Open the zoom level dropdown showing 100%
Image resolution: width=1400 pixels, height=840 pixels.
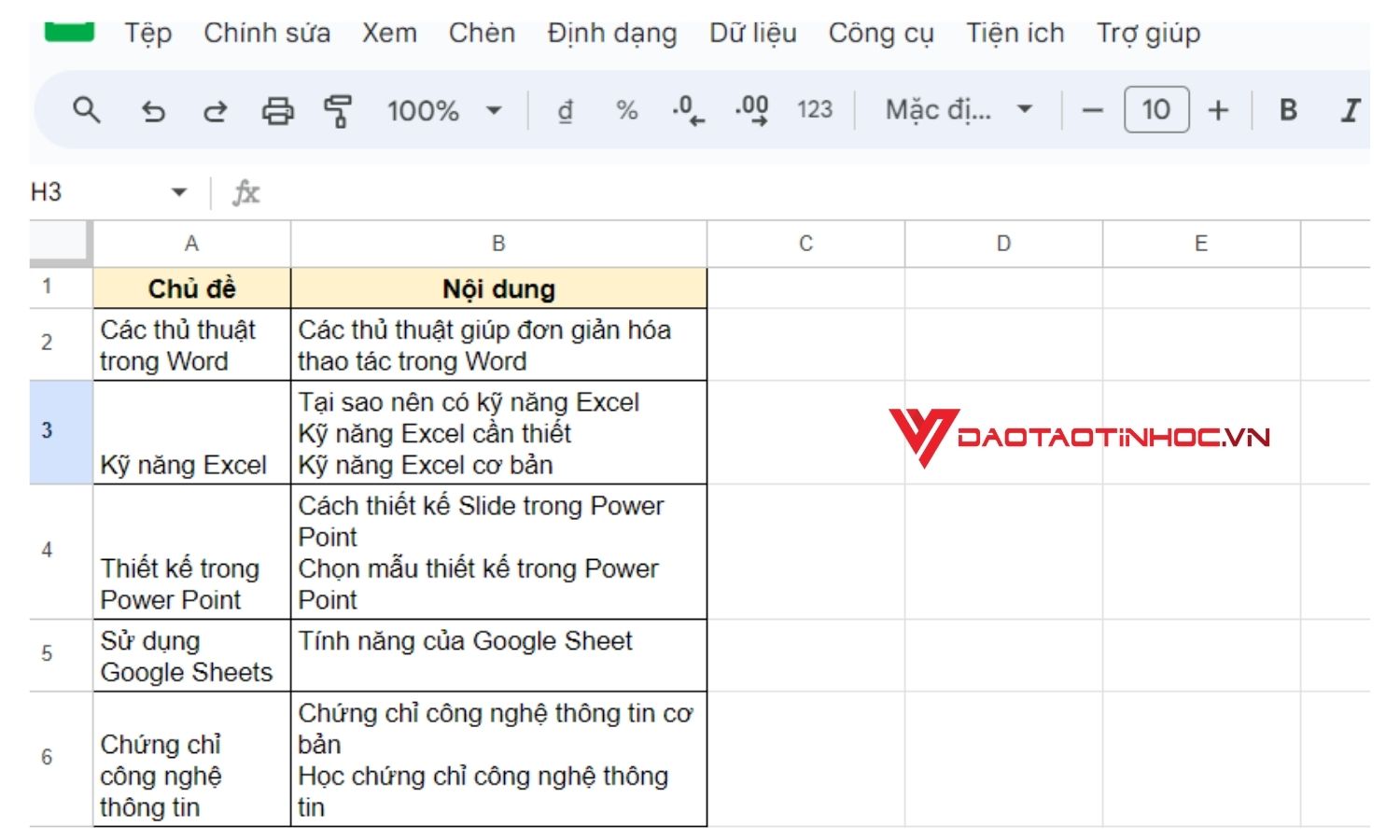441,109
